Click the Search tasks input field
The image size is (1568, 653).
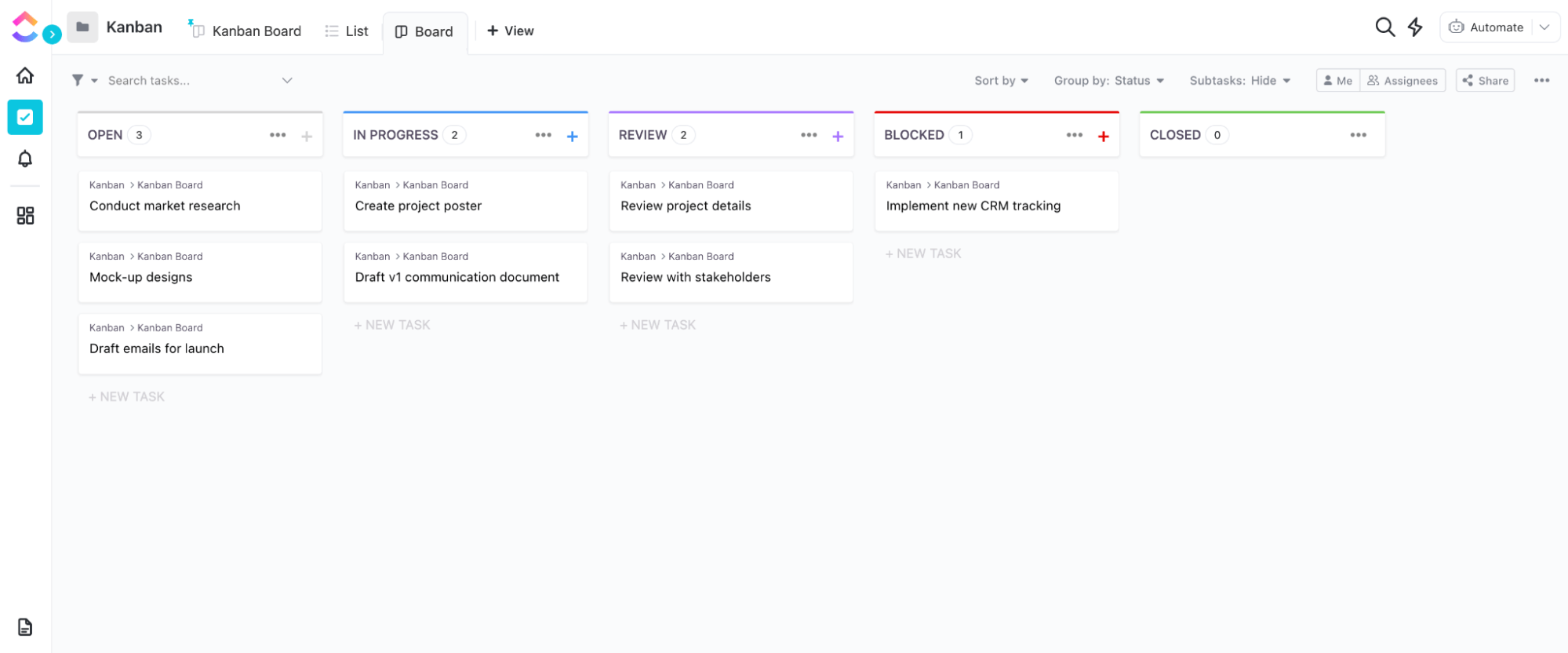pos(192,81)
